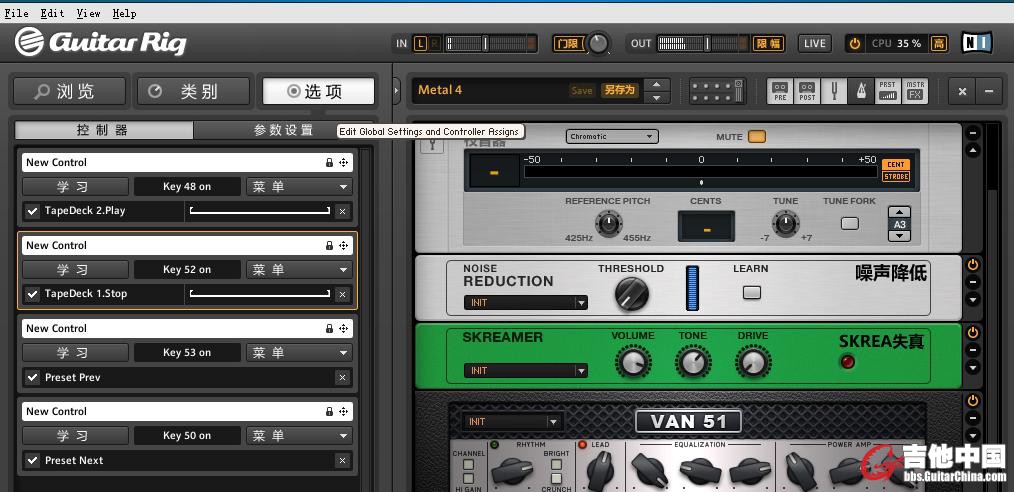Open the virtual rig kontrol icon
This screenshot has height=492, width=1014.
[717, 91]
